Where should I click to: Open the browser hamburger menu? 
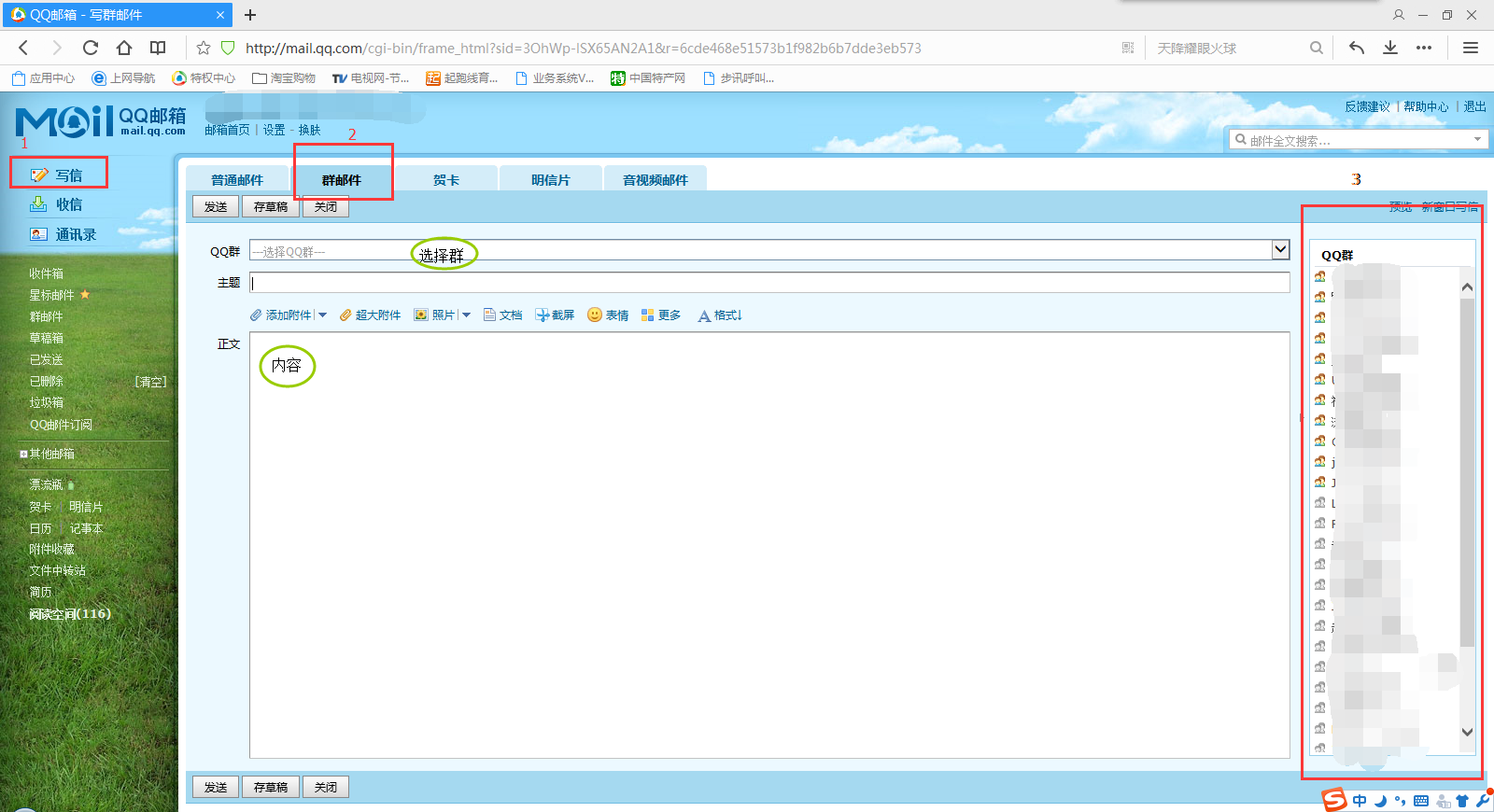click(1471, 48)
